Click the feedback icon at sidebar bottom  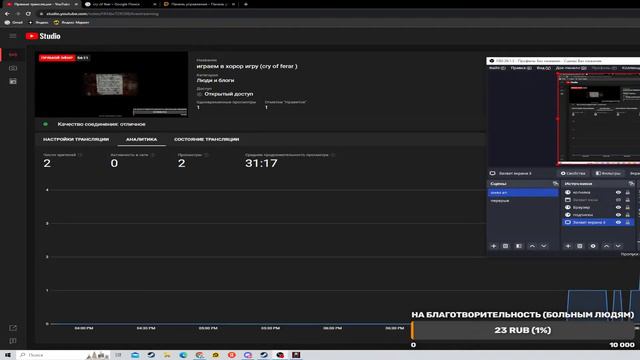tap(13, 341)
